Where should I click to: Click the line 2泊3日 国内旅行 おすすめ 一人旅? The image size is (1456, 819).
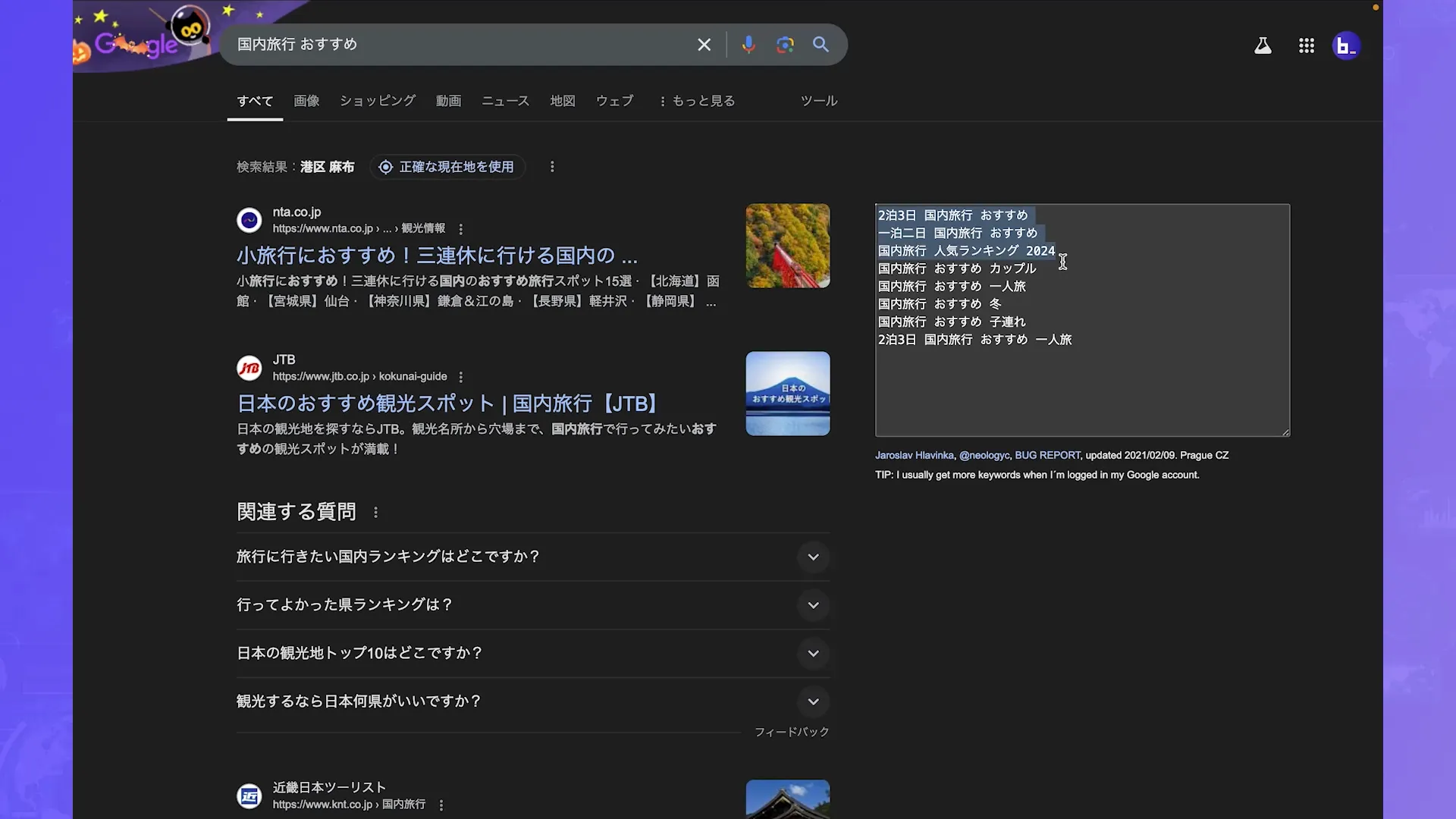coord(975,340)
